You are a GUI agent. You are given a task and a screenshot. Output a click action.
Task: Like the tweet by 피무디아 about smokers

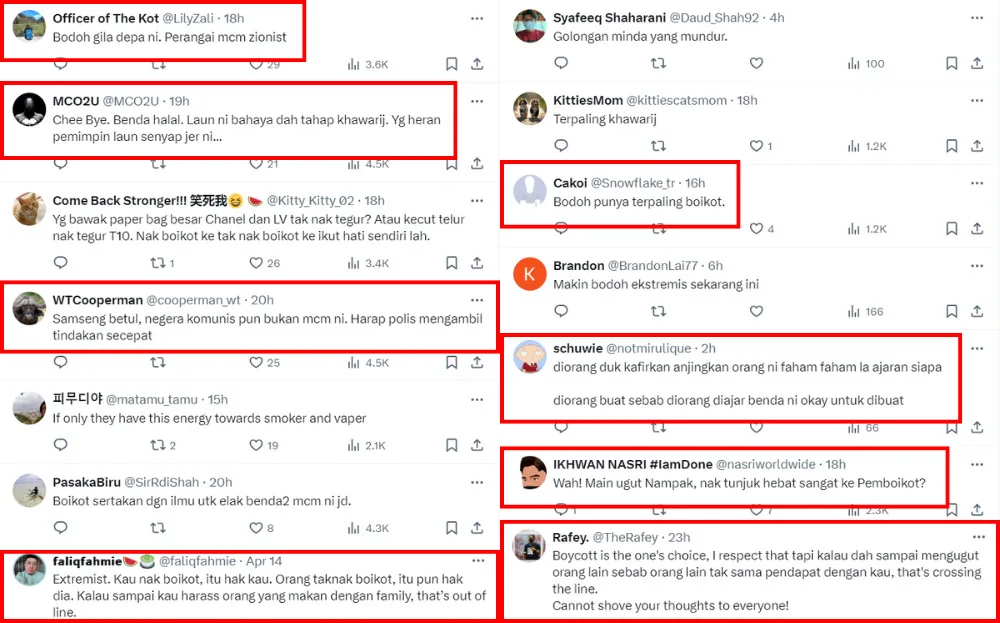click(256, 445)
